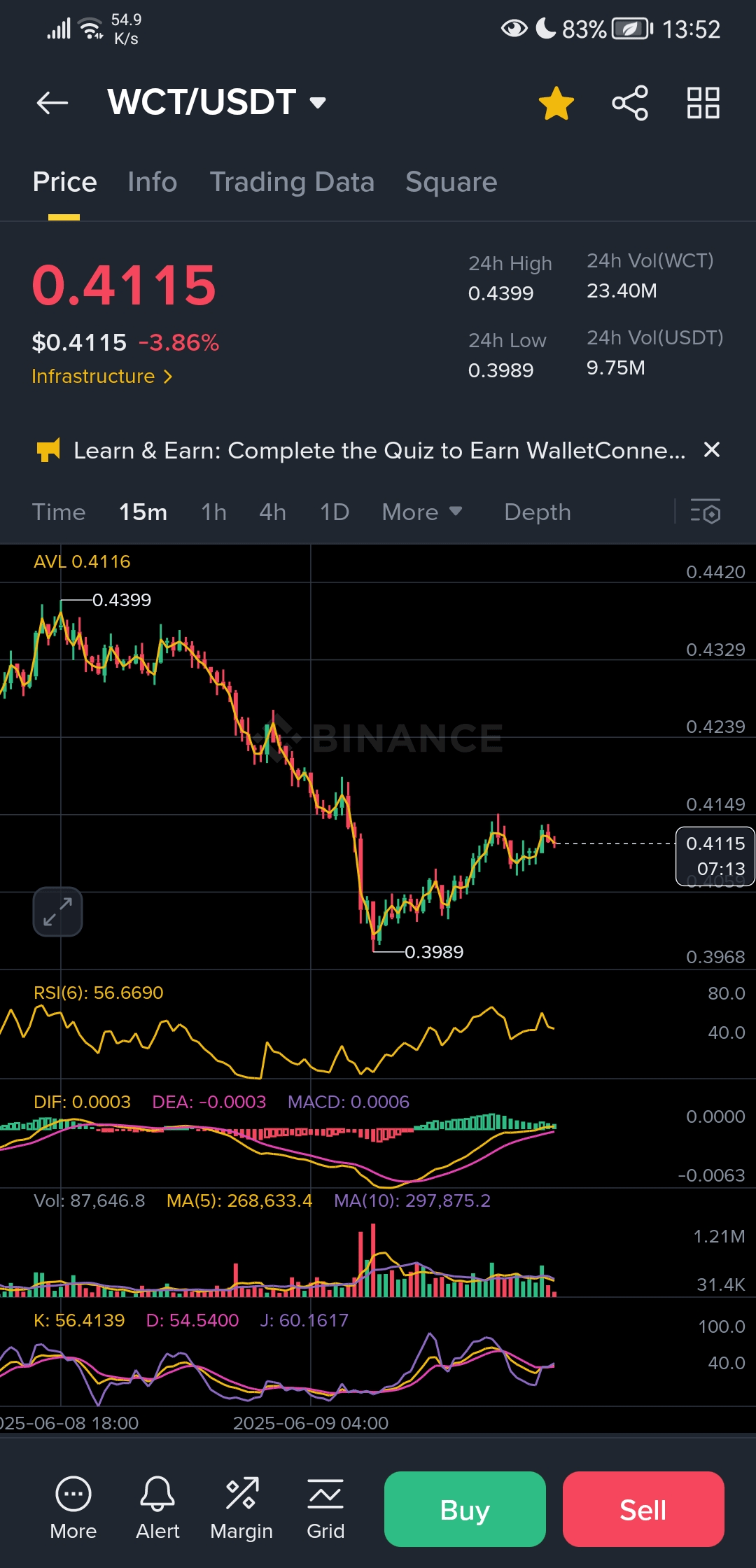Select the 15m chart interval
Viewport: 756px width, 1568px height.
click(x=143, y=512)
